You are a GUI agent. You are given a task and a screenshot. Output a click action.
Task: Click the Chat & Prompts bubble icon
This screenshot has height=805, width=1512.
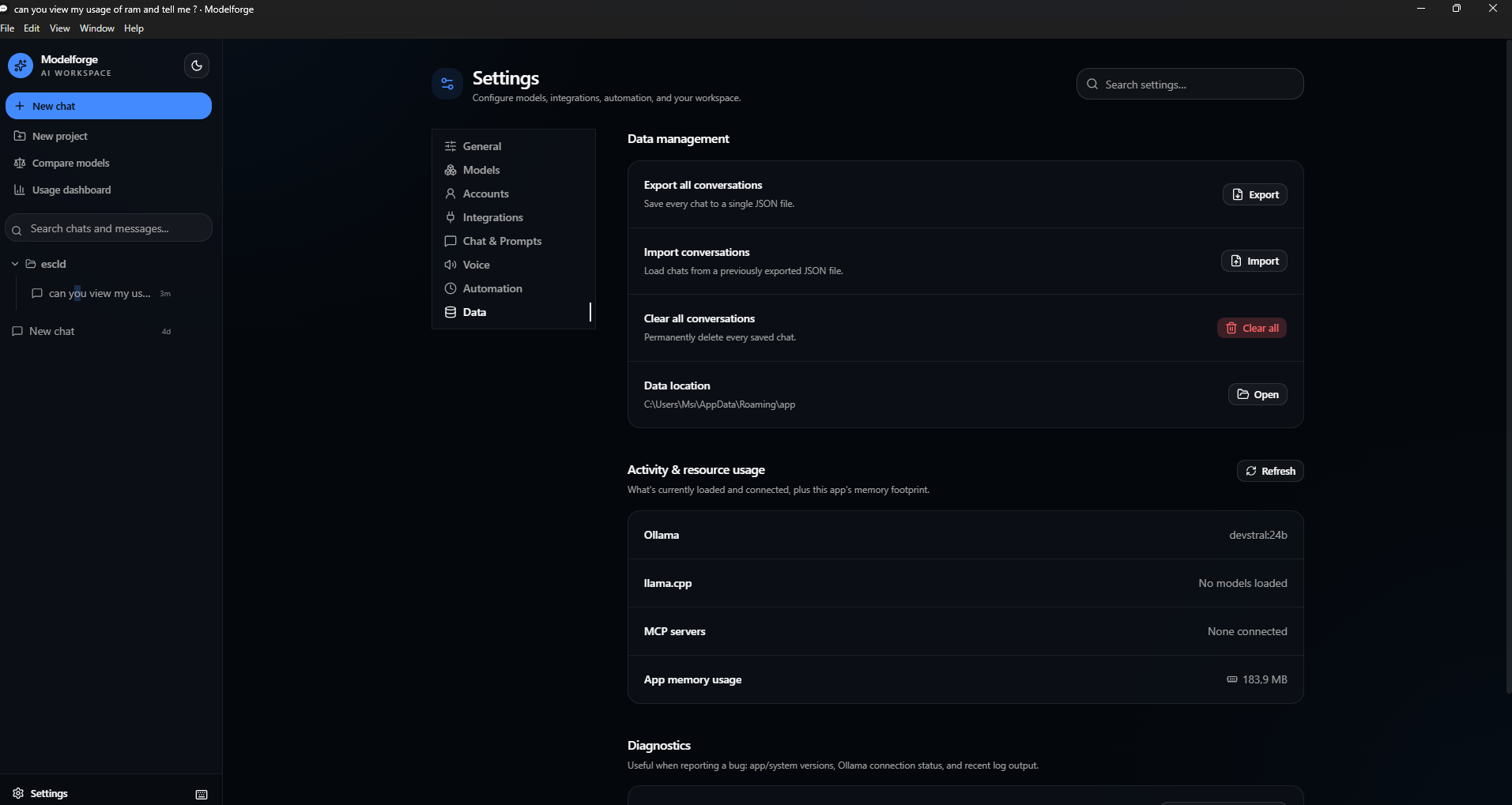pos(451,241)
